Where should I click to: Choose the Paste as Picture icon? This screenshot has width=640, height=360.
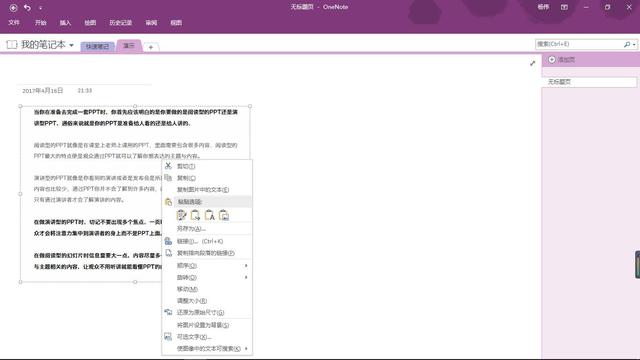pyautogui.click(x=224, y=215)
